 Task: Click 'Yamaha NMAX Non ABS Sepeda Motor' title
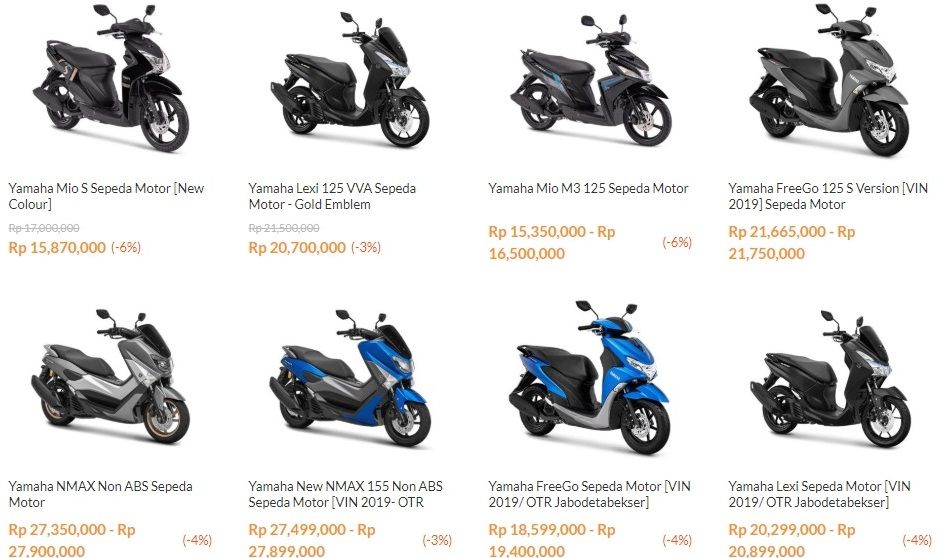pyautogui.click(x=101, y=494)
